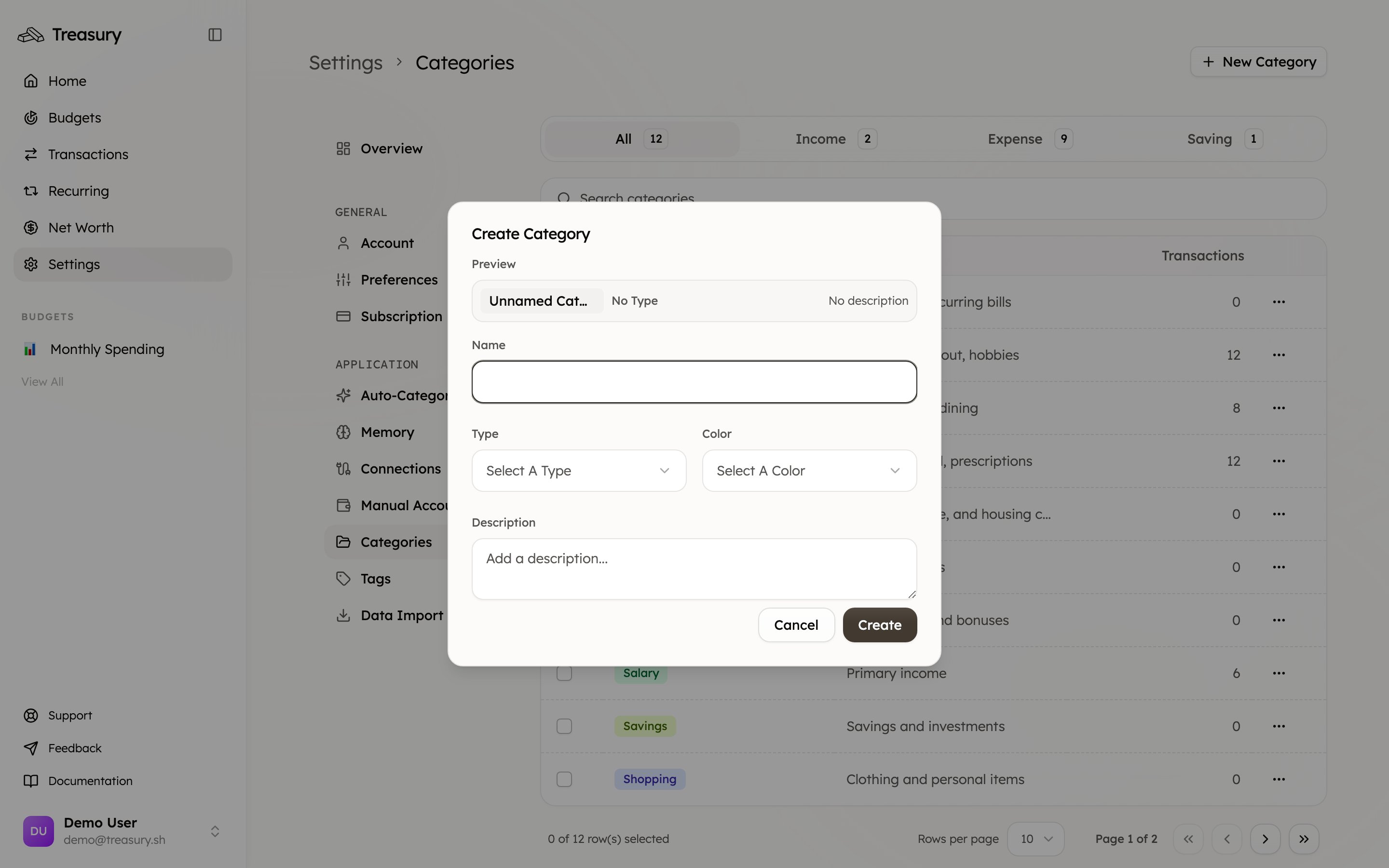Expand the Select A Color dropdown
This screenshot has width=1389, height=868.
(809, 471)
